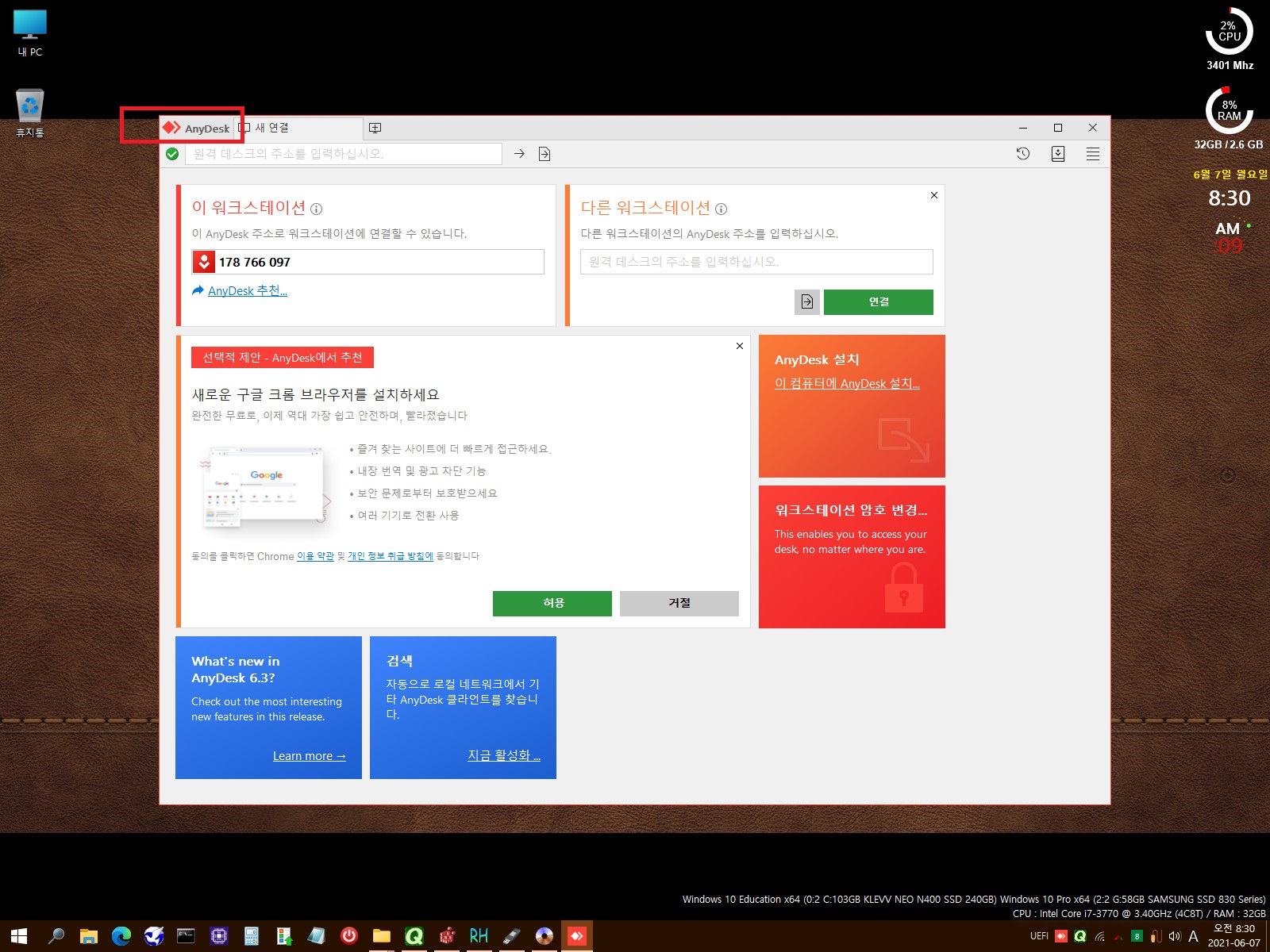Open the 개인 정보 취급 방침에 link
This screenshot has width=1270, height=952.
coord(391,556)
